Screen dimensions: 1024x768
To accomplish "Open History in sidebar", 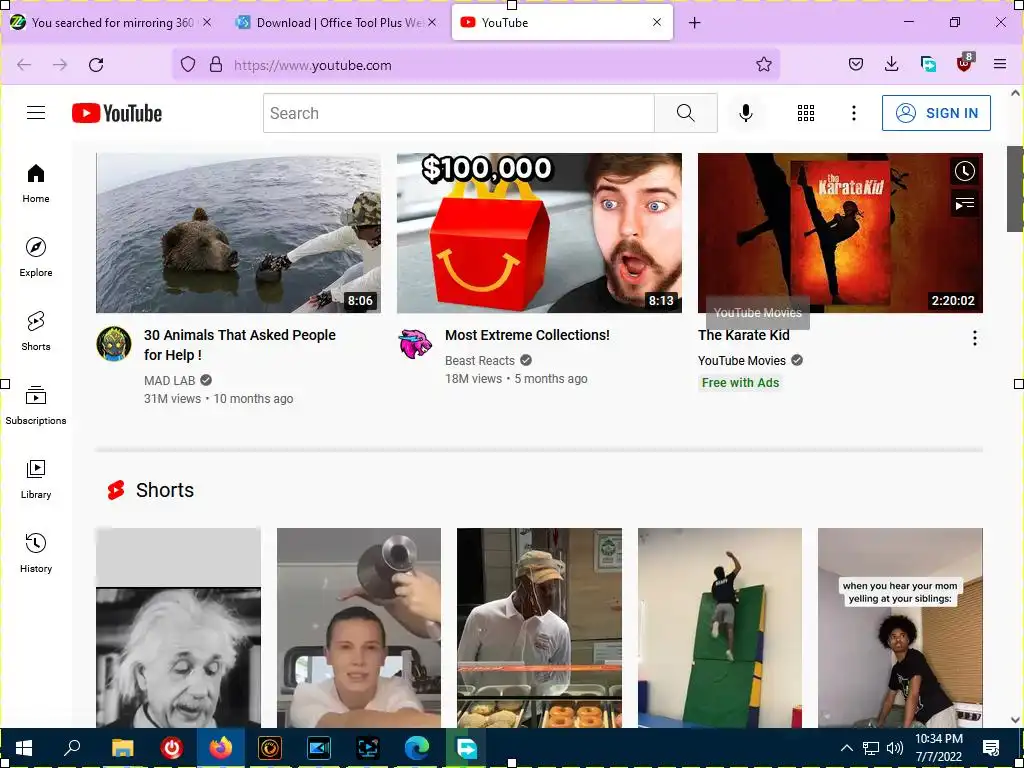I will (36, 553).
